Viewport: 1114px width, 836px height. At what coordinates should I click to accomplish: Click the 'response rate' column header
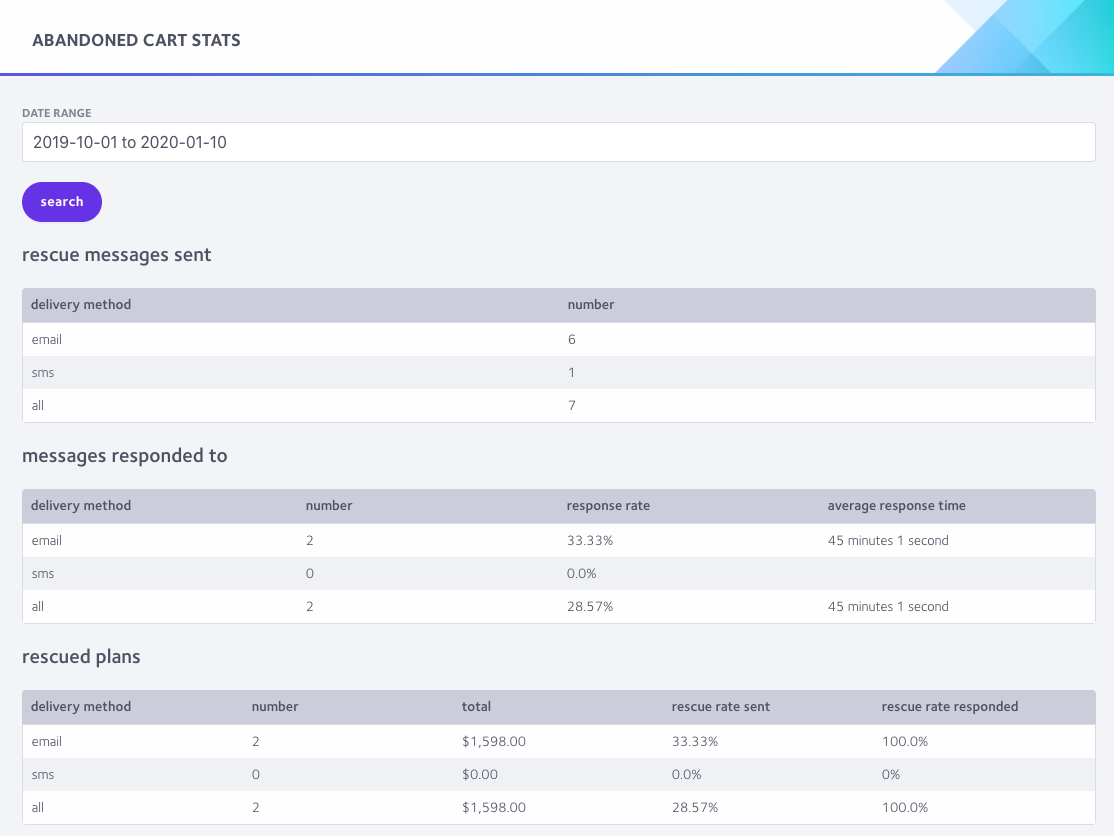coord(608,506)
